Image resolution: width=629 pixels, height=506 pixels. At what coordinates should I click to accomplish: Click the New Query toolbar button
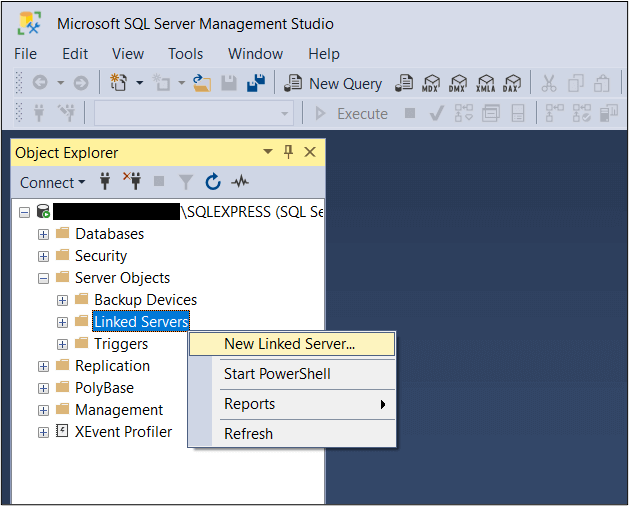click(334, 84)
